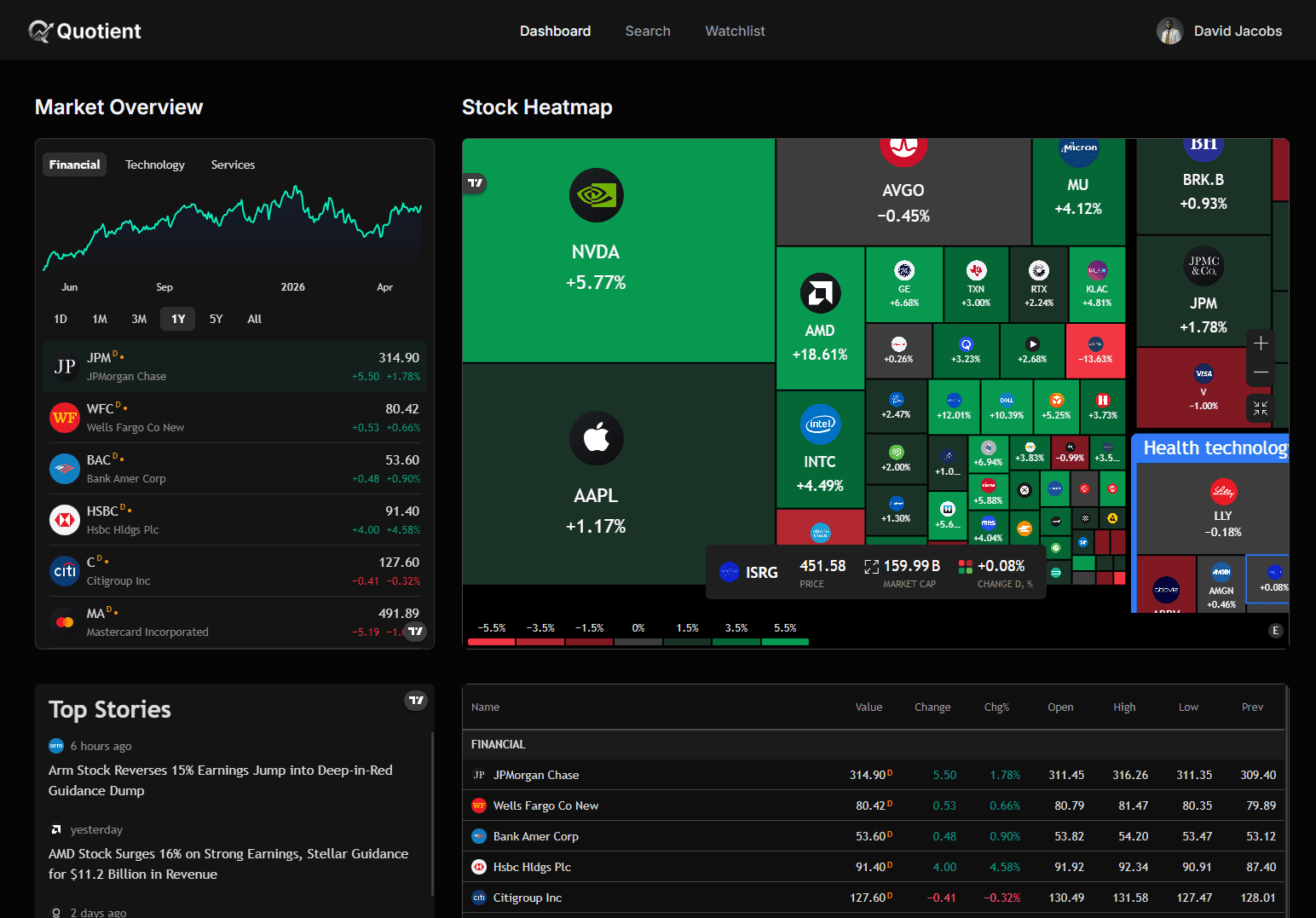Click the Visa logo in heatmap
Screen dimensions: 1316x918
coord(1203,373)
